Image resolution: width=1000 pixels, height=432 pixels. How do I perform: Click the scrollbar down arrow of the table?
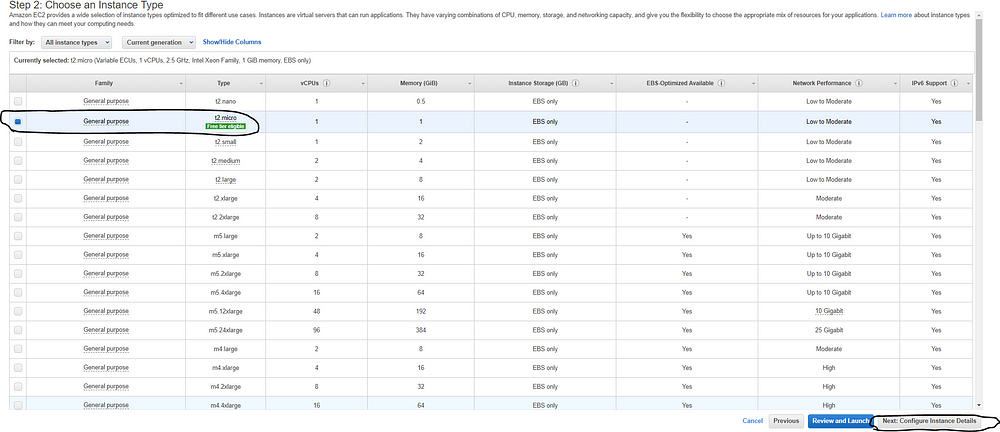point(979,405)
